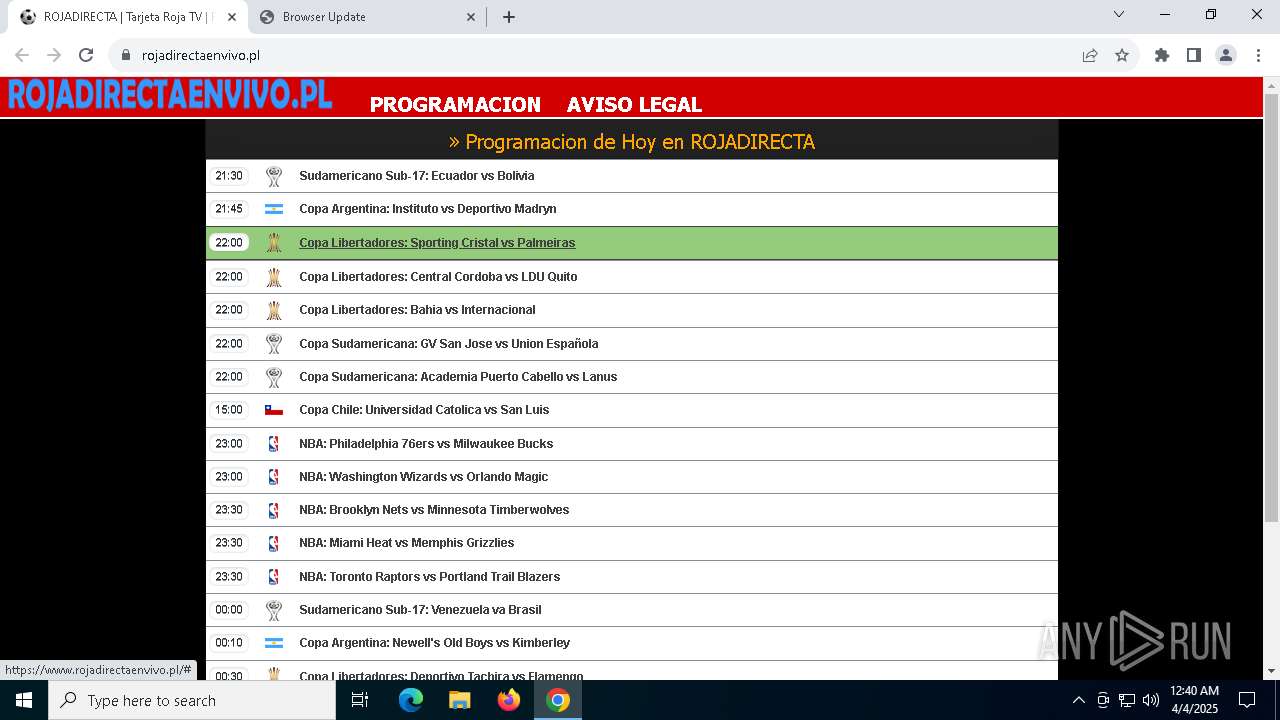Close the ROJADIRECTA tab
Screen dimensions: 1280x720
click(x=232, y=17)
